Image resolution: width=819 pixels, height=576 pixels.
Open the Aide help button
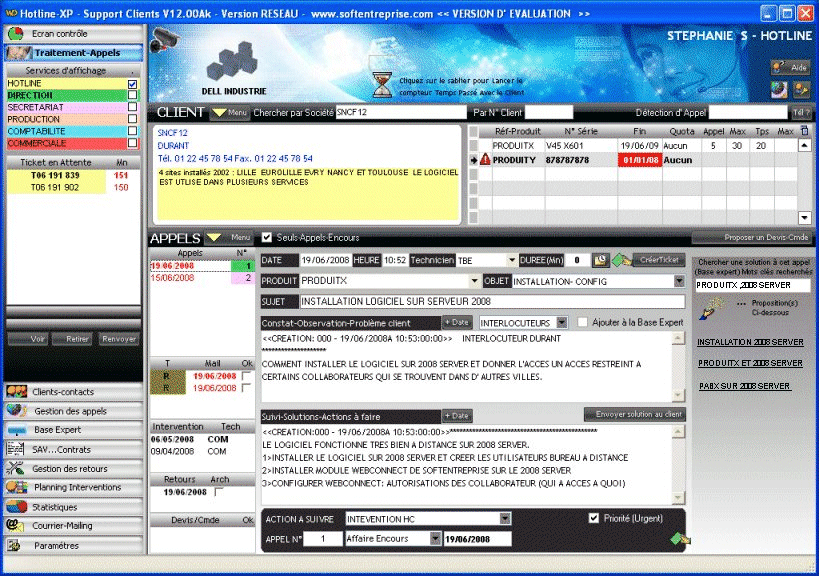click(x=790, y=67)
